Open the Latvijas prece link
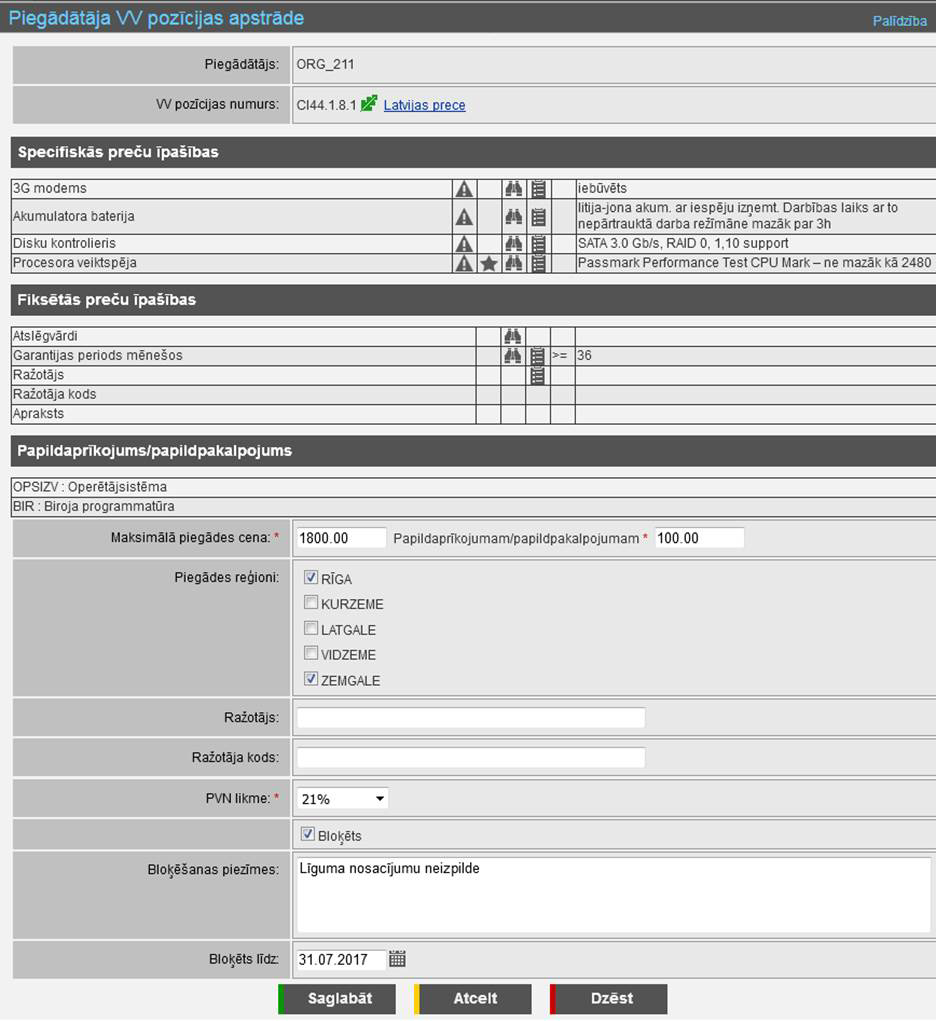The image size is (936, 1021). [x=424, y=105]
